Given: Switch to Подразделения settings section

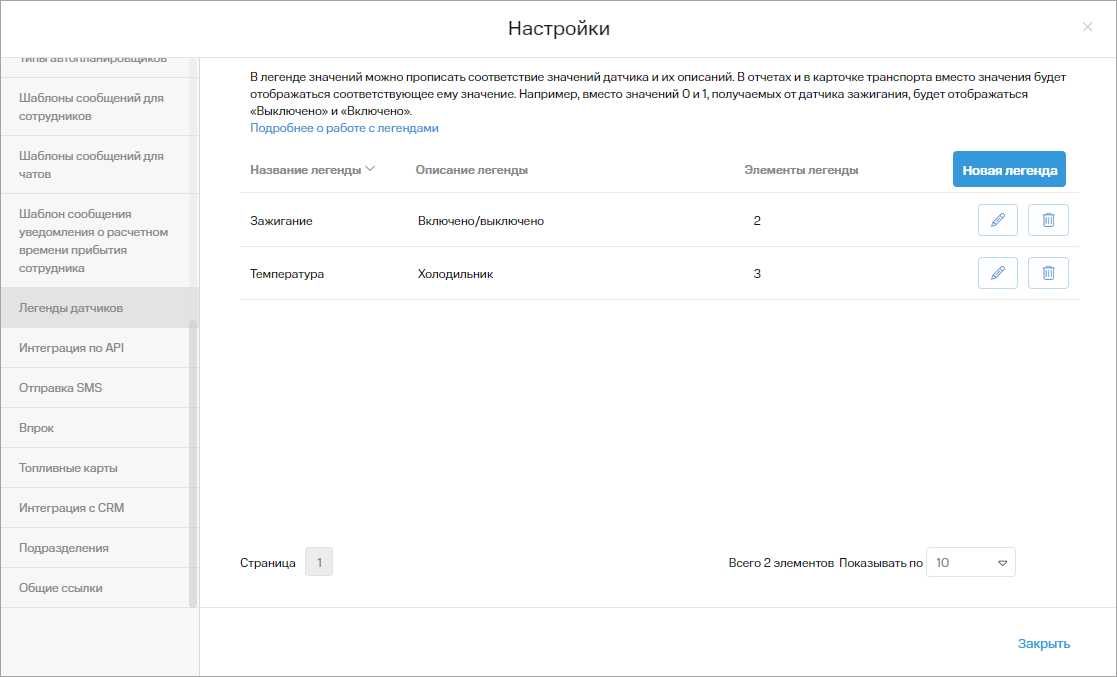Looking at the screenshot, I should pyautogui.click(x=95, y=547).
